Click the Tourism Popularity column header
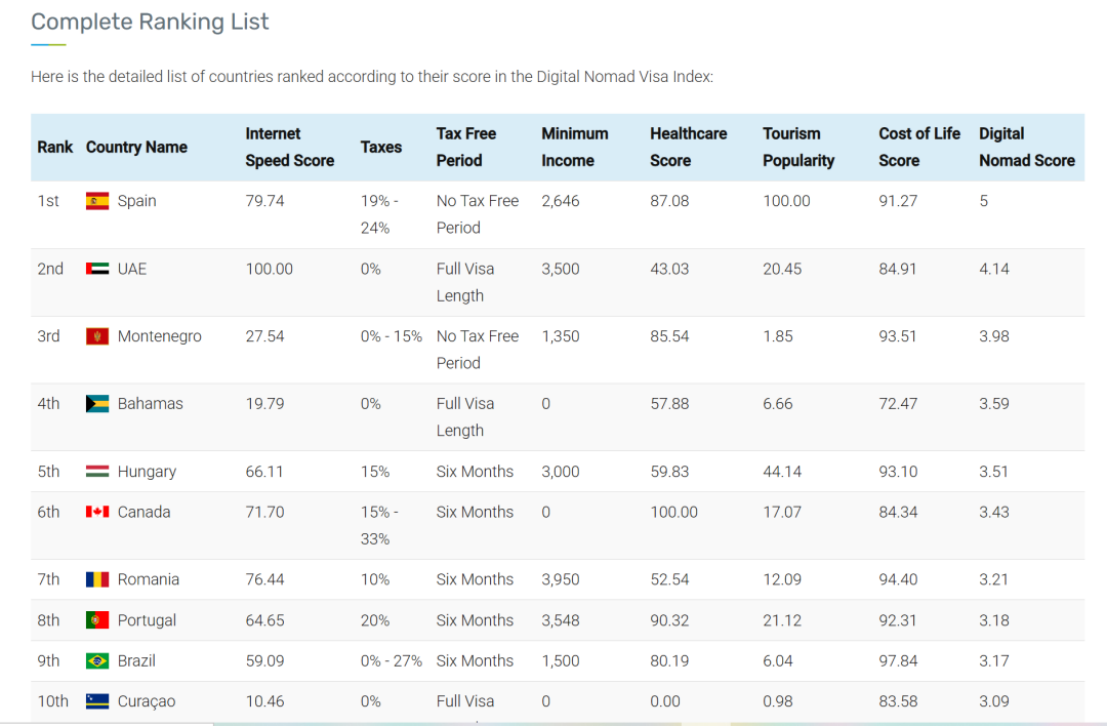This screenshot has width=1108, height=726. [x=798, y=147]
